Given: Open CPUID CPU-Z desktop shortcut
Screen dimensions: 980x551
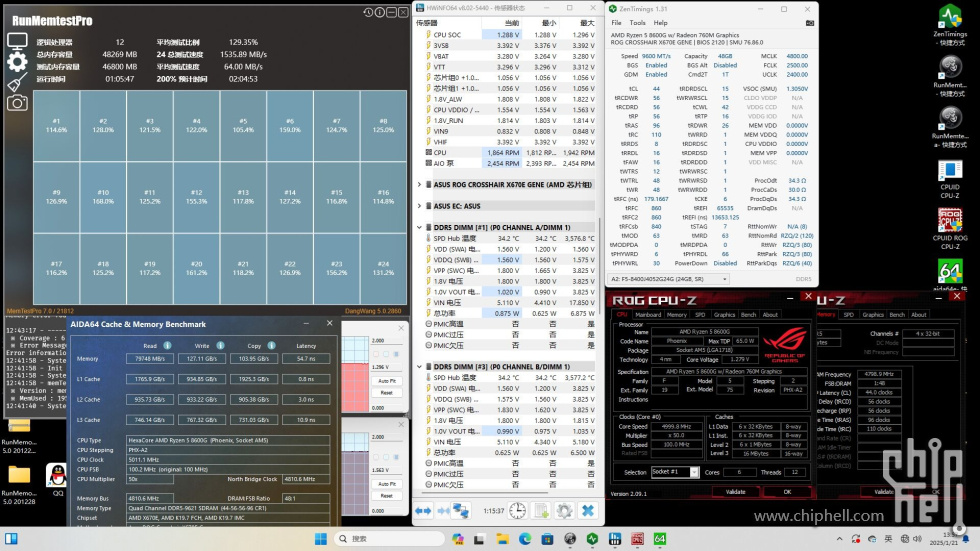Looking at the screenshot, I should pos(950,180).
